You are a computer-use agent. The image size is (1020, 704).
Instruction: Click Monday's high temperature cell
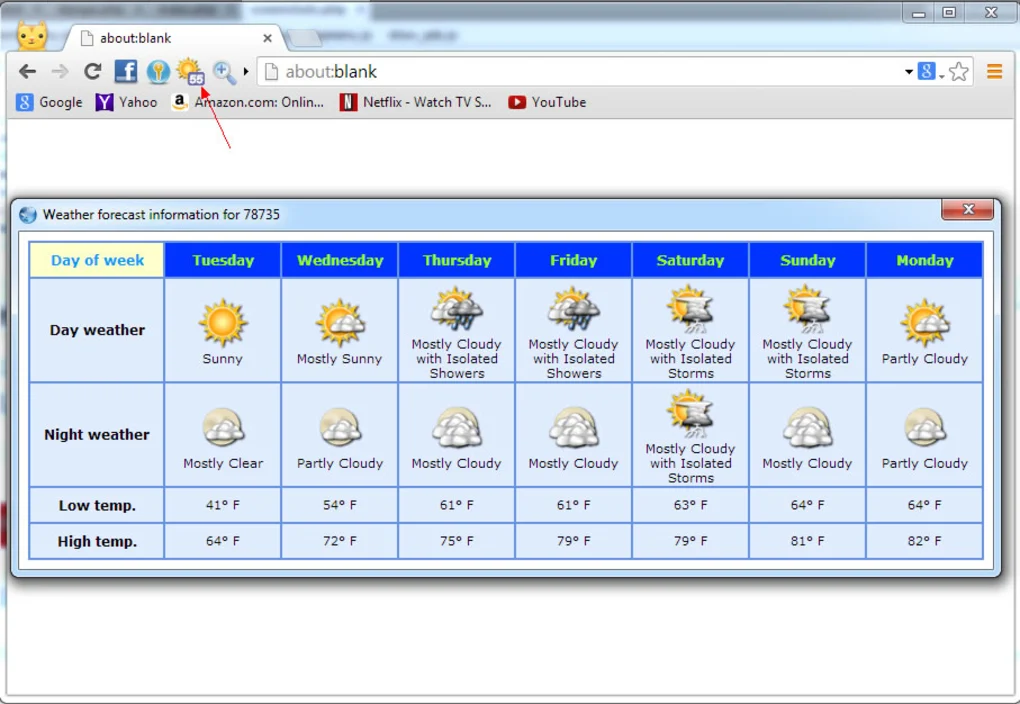click(x=923, y=541)
